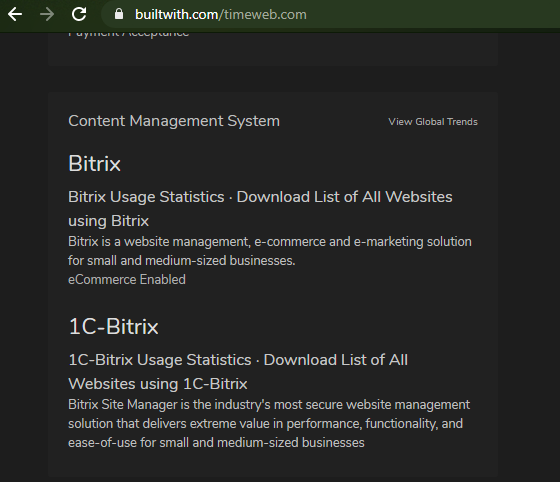
Task: Open 1C-Bitrix Usage Statistics link
Action: click(160, 360)
